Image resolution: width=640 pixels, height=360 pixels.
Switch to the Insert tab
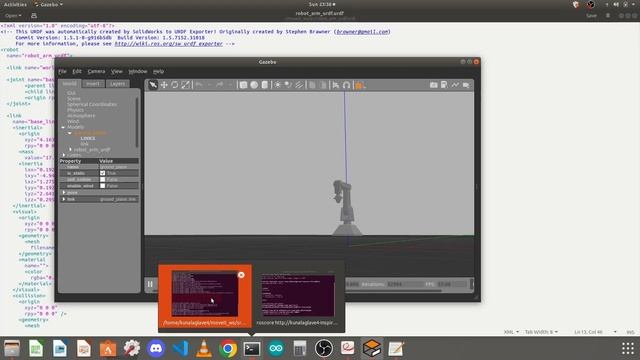(x=93, y=84)
